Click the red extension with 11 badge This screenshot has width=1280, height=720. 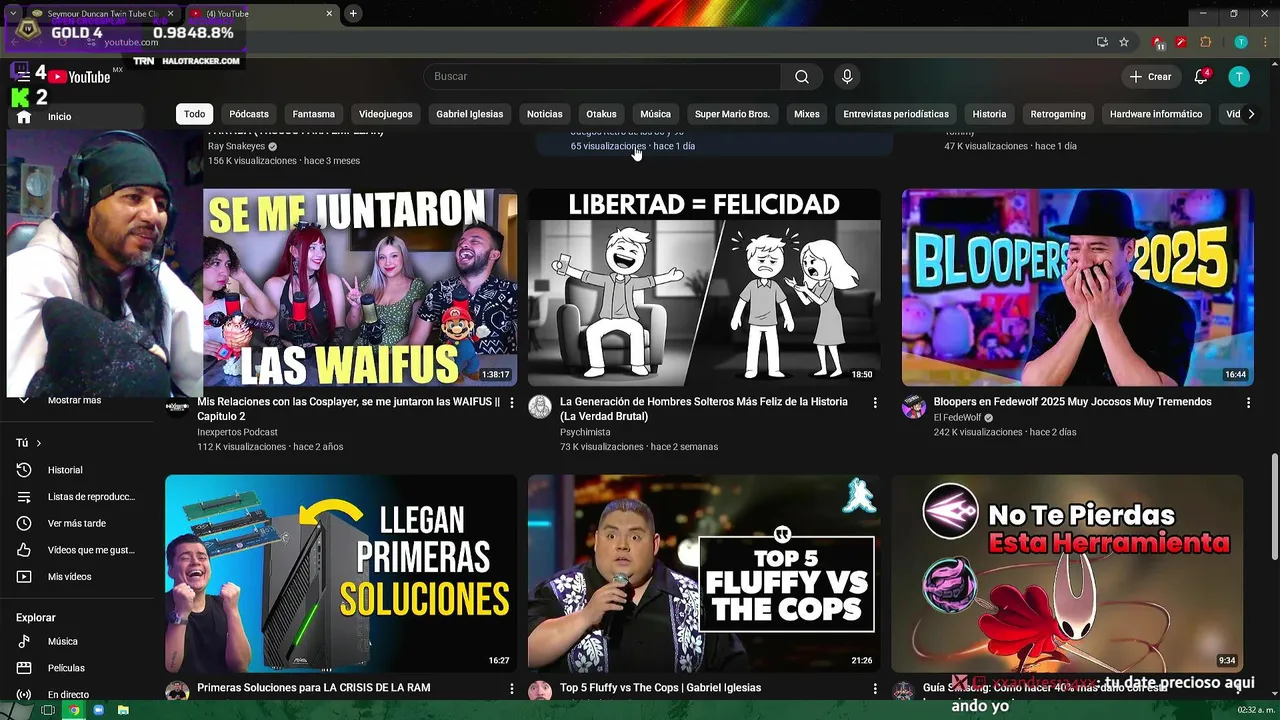[x=1158, y=42]
